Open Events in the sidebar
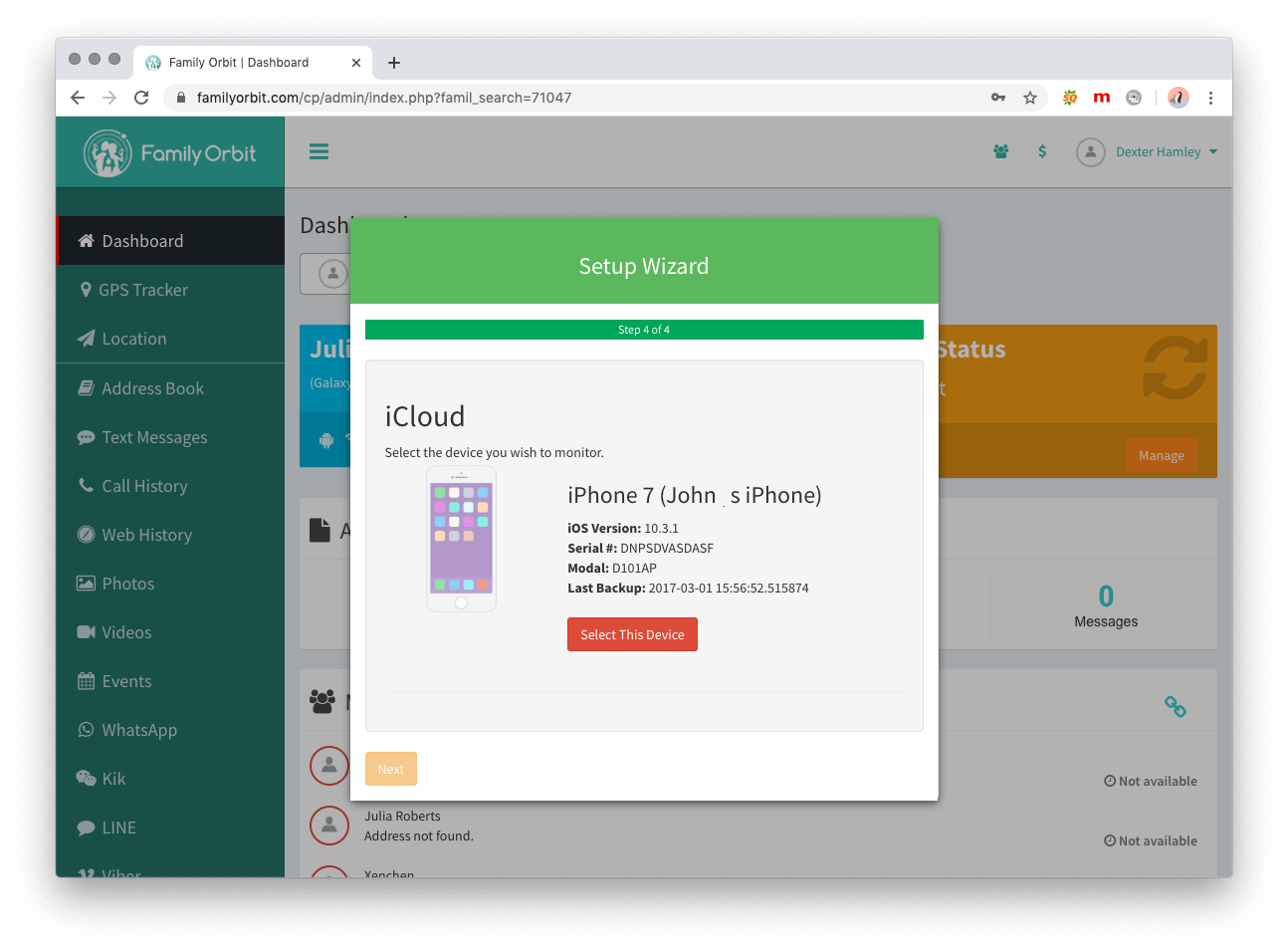The height and width of the screenshot is (951, 1288). point(170,681)
